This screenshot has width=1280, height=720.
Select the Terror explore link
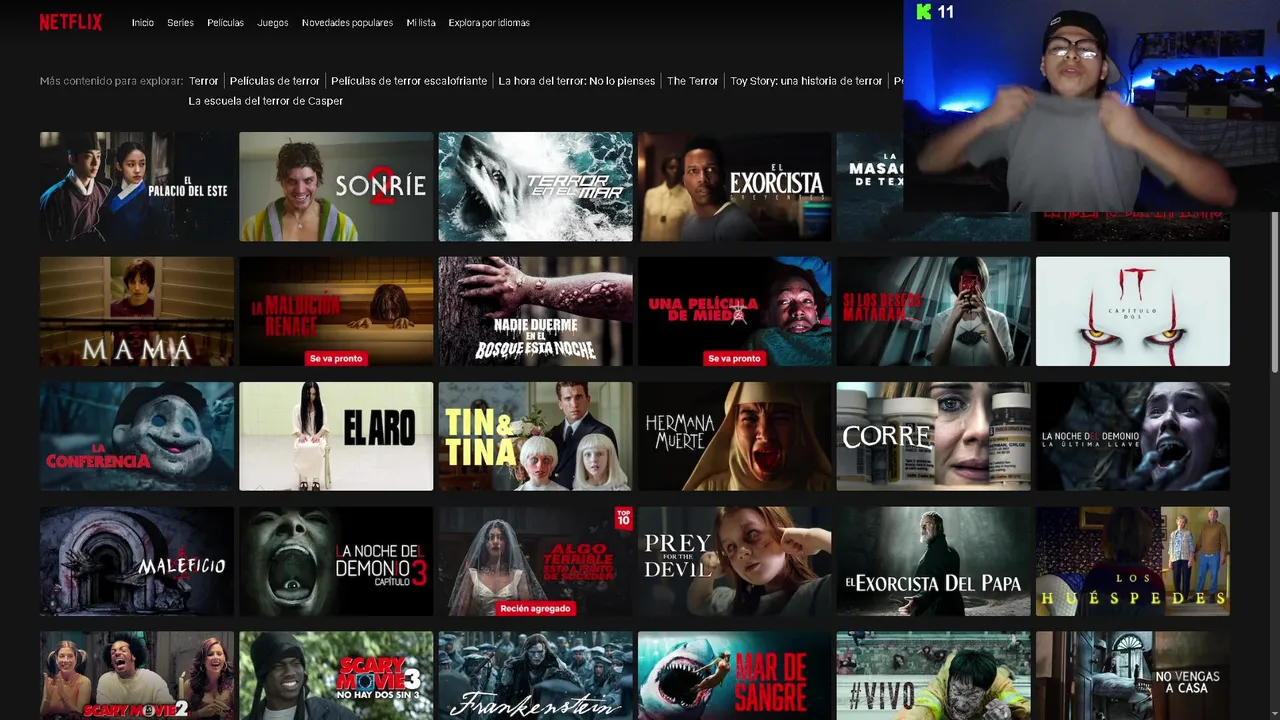pos(203,81)
